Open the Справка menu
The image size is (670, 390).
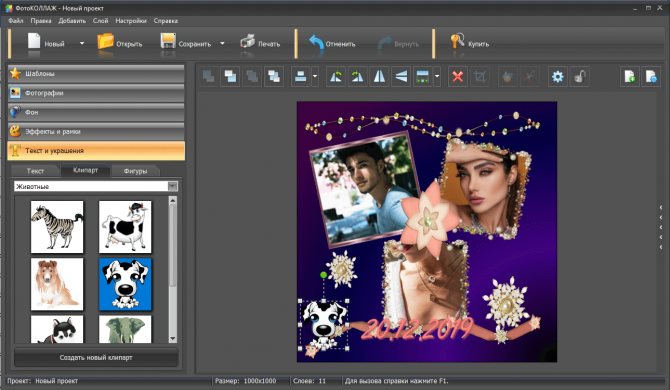point(166,21)
